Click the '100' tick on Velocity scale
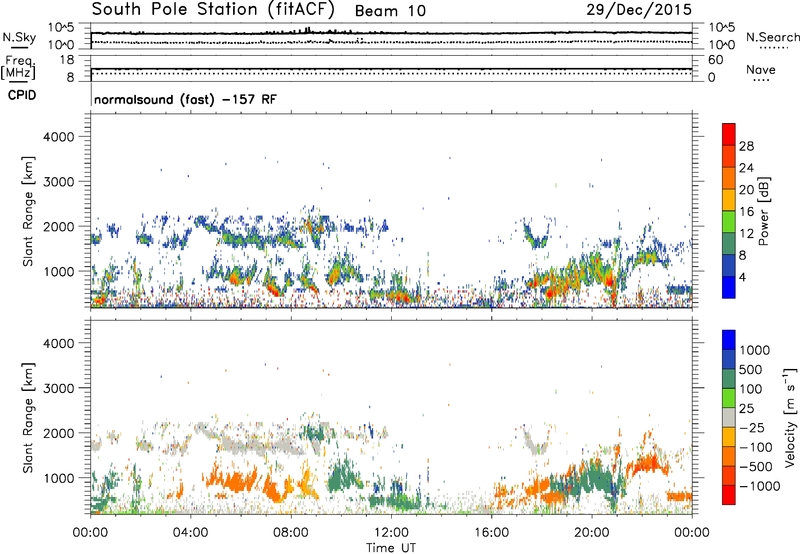This screenshot has height=554, width=800. pos(751,389)
